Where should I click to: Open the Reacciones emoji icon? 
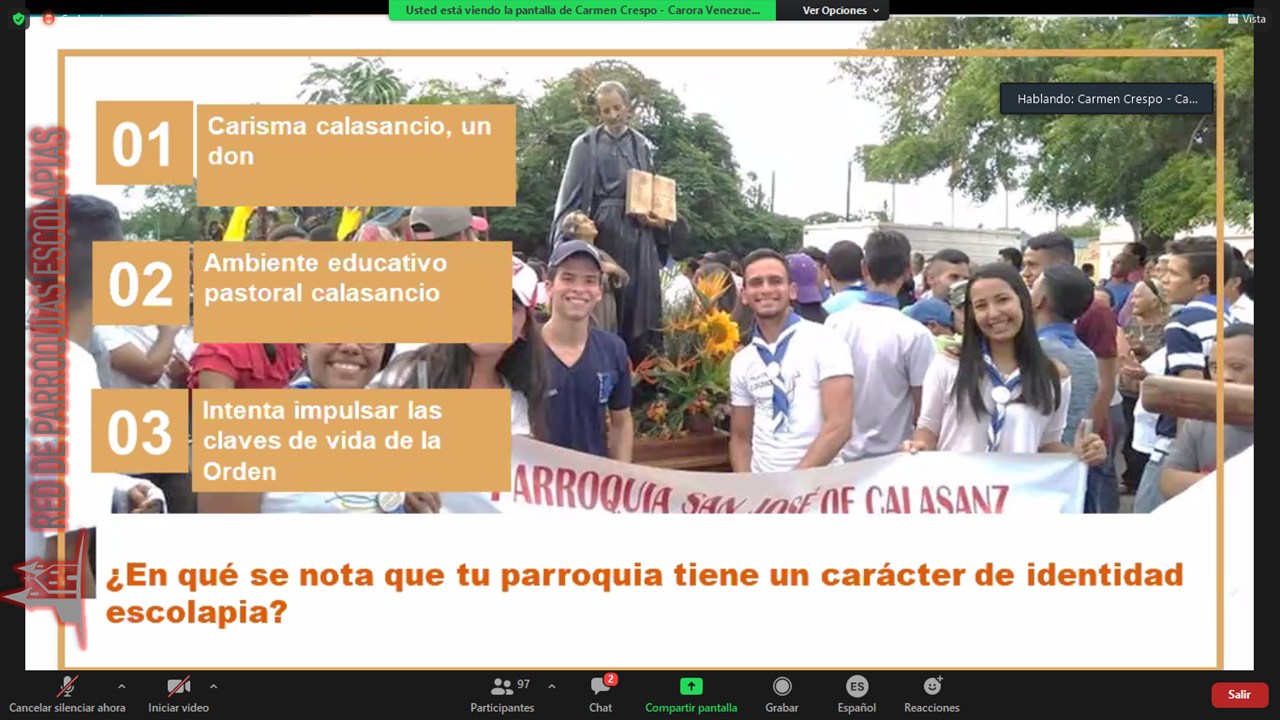coord(932,687)
